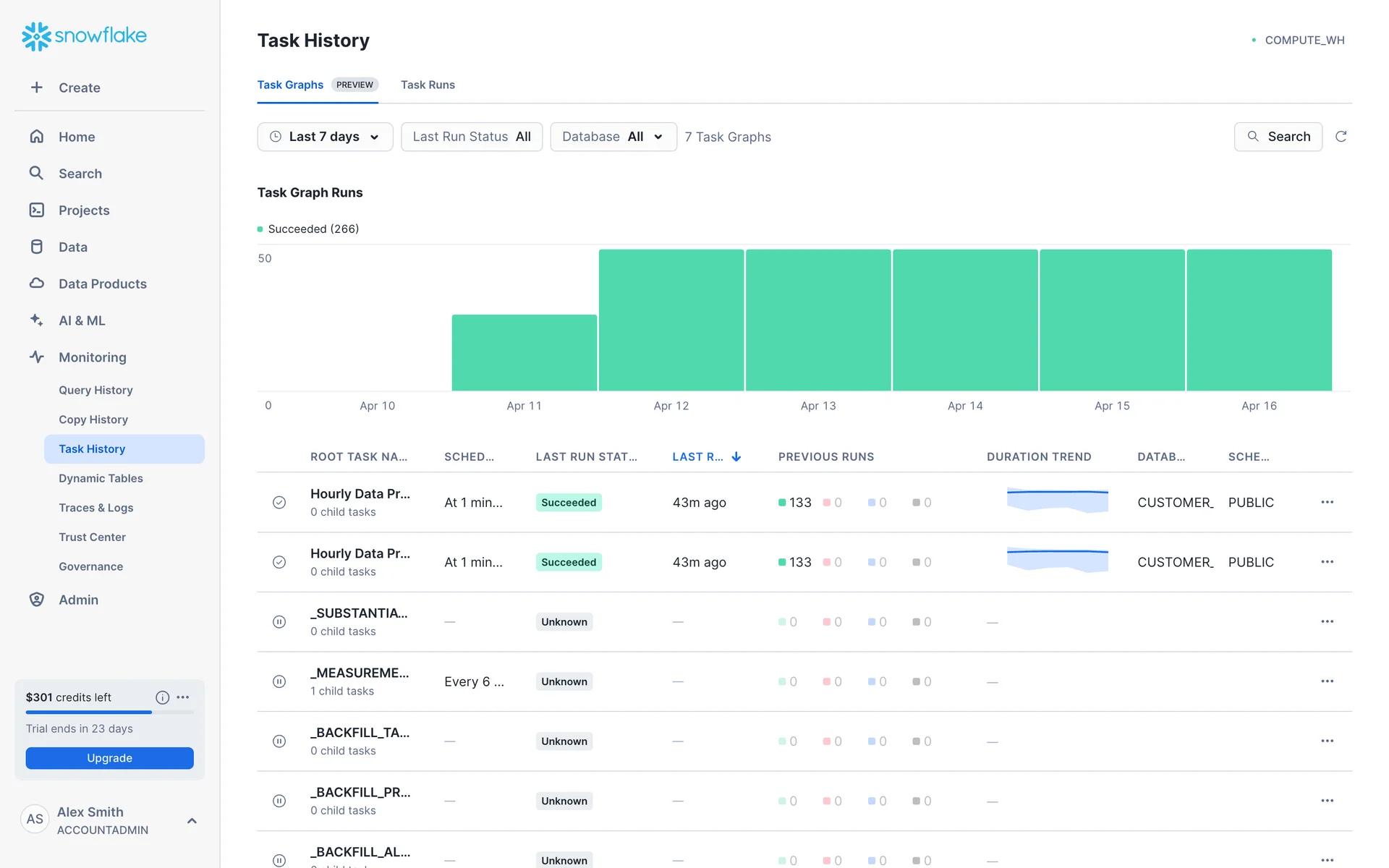Click suspended status icon for _SUBSTANTIA... task
Image resolution: width=1389 pixels, height=868 pixels.
click(279, 622)
